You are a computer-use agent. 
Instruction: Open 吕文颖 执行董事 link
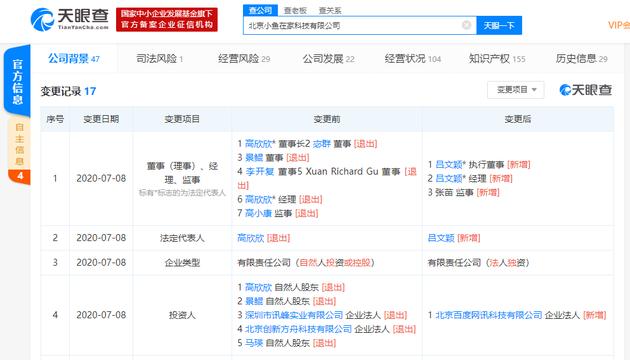click(449, 164)
